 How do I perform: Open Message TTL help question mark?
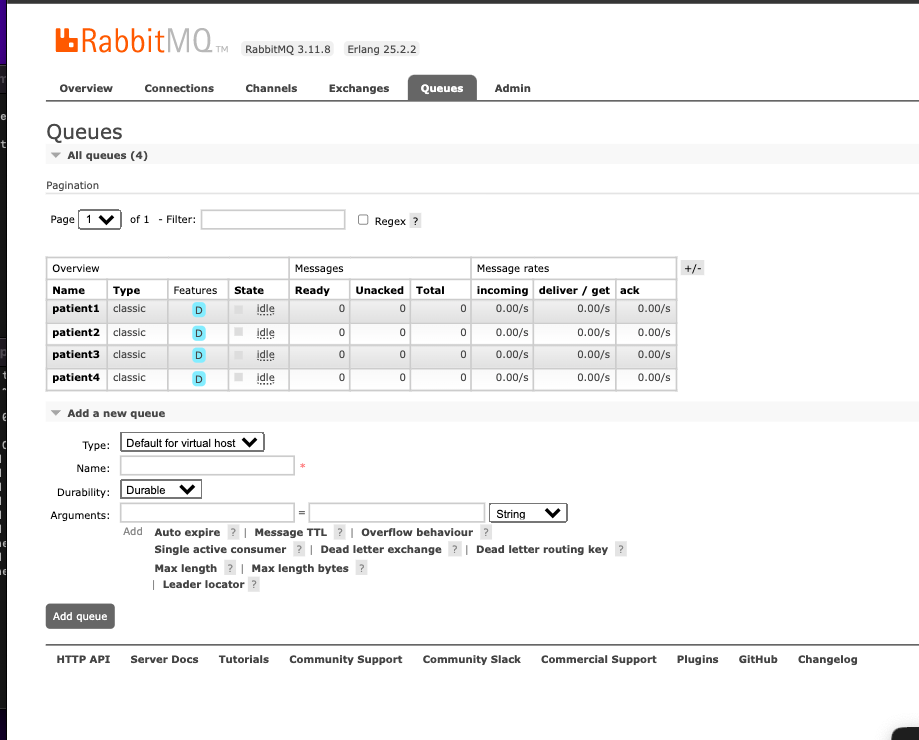tap(340, 532)
